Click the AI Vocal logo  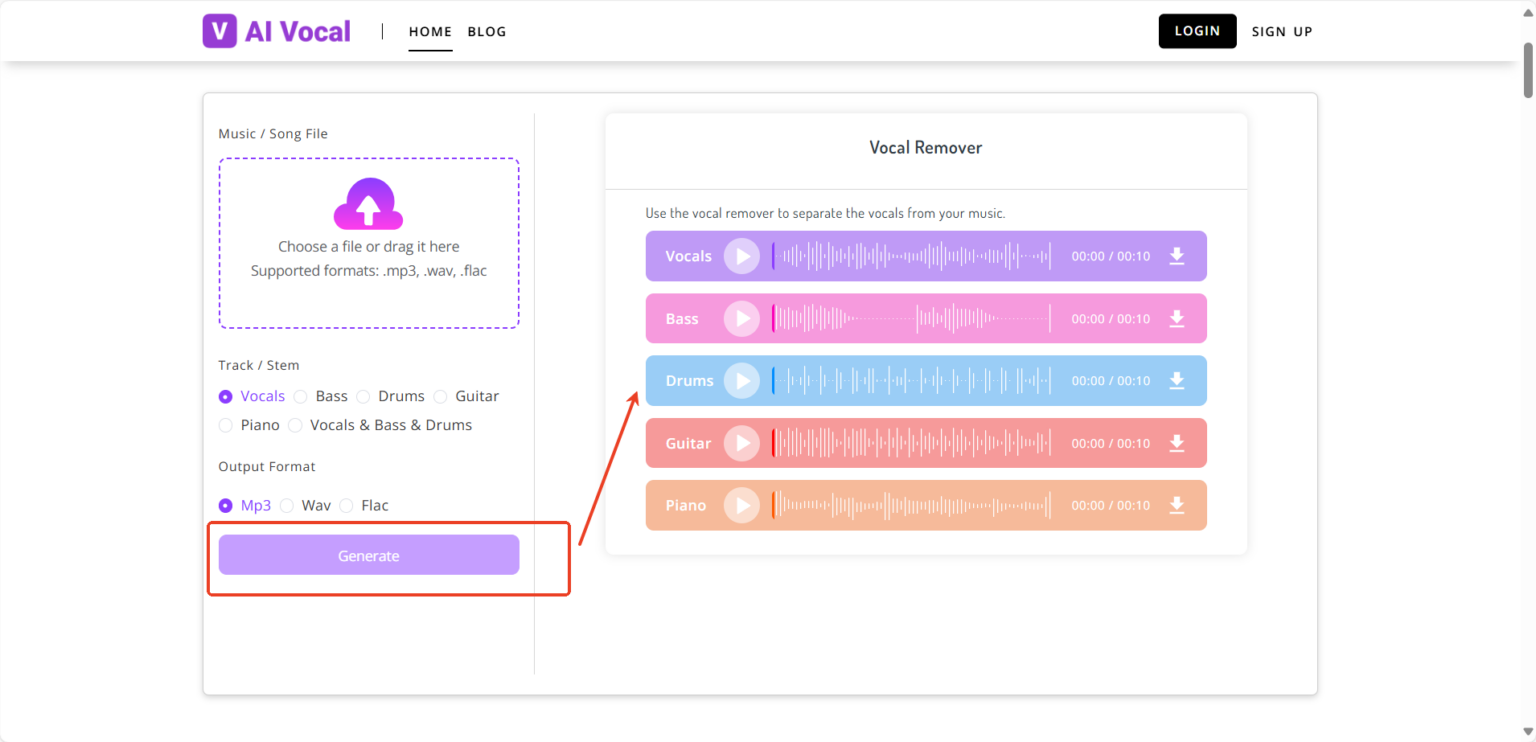point(277,31)
